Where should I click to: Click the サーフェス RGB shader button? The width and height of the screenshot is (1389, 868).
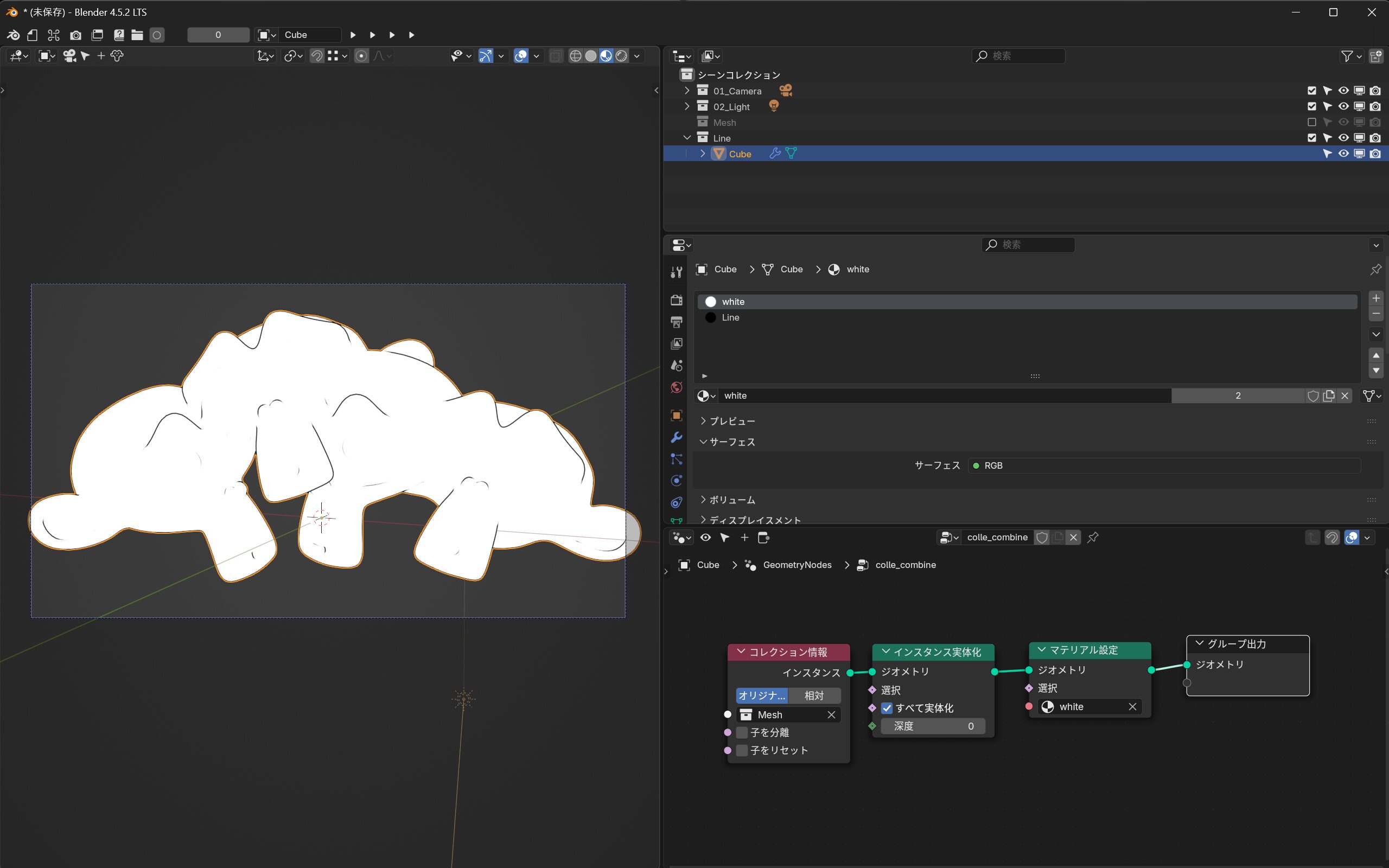(1163, 465)
